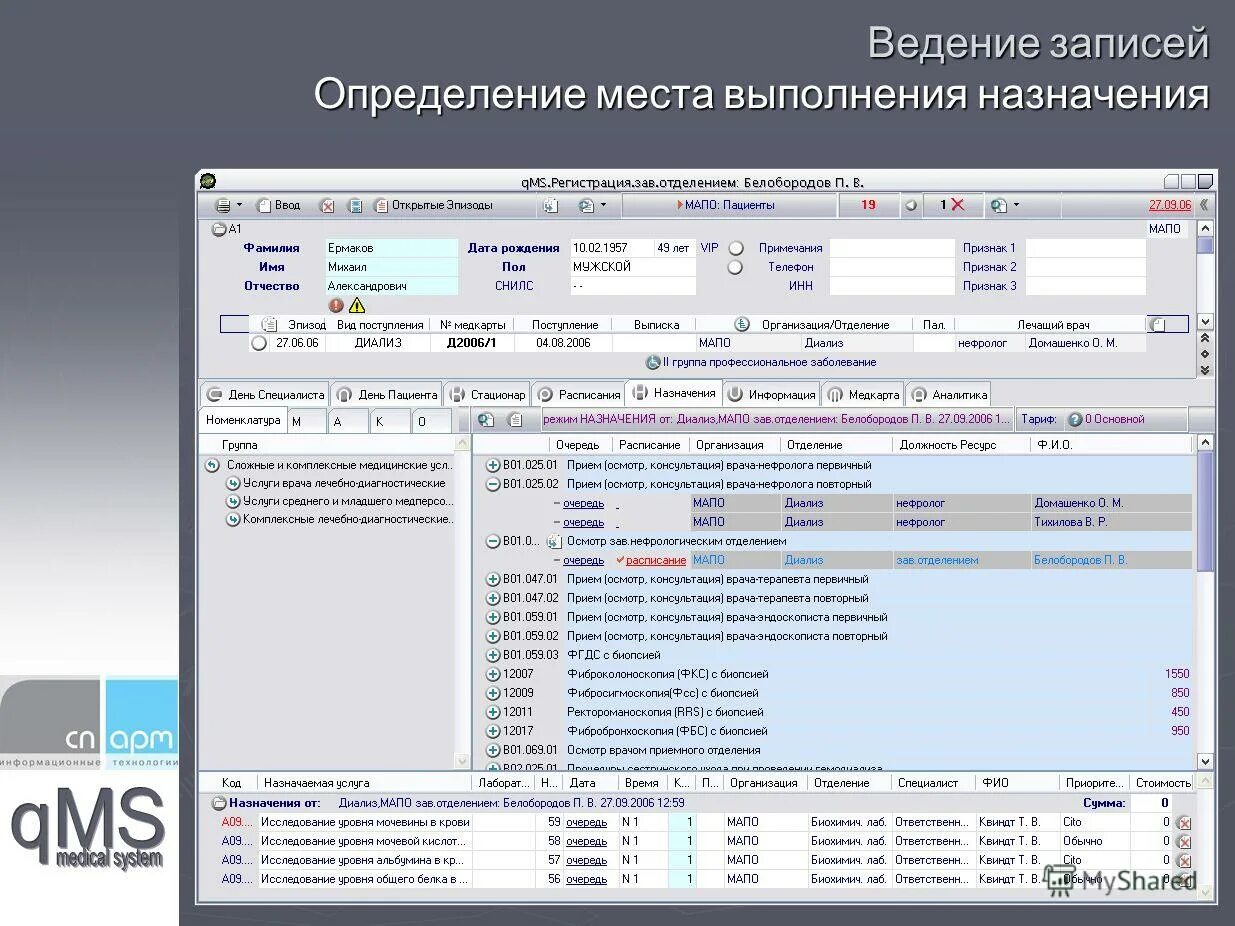
Task: Click the red X delete icon on toolbar
Action: coord(326,206)
